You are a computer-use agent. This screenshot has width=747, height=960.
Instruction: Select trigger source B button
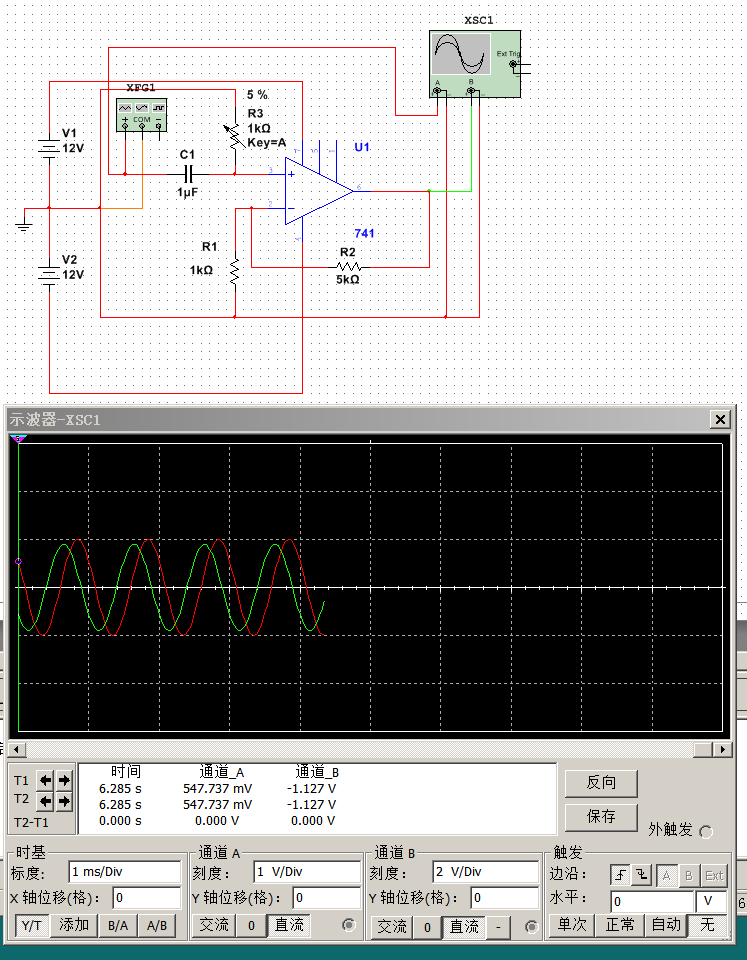(689, 876)
